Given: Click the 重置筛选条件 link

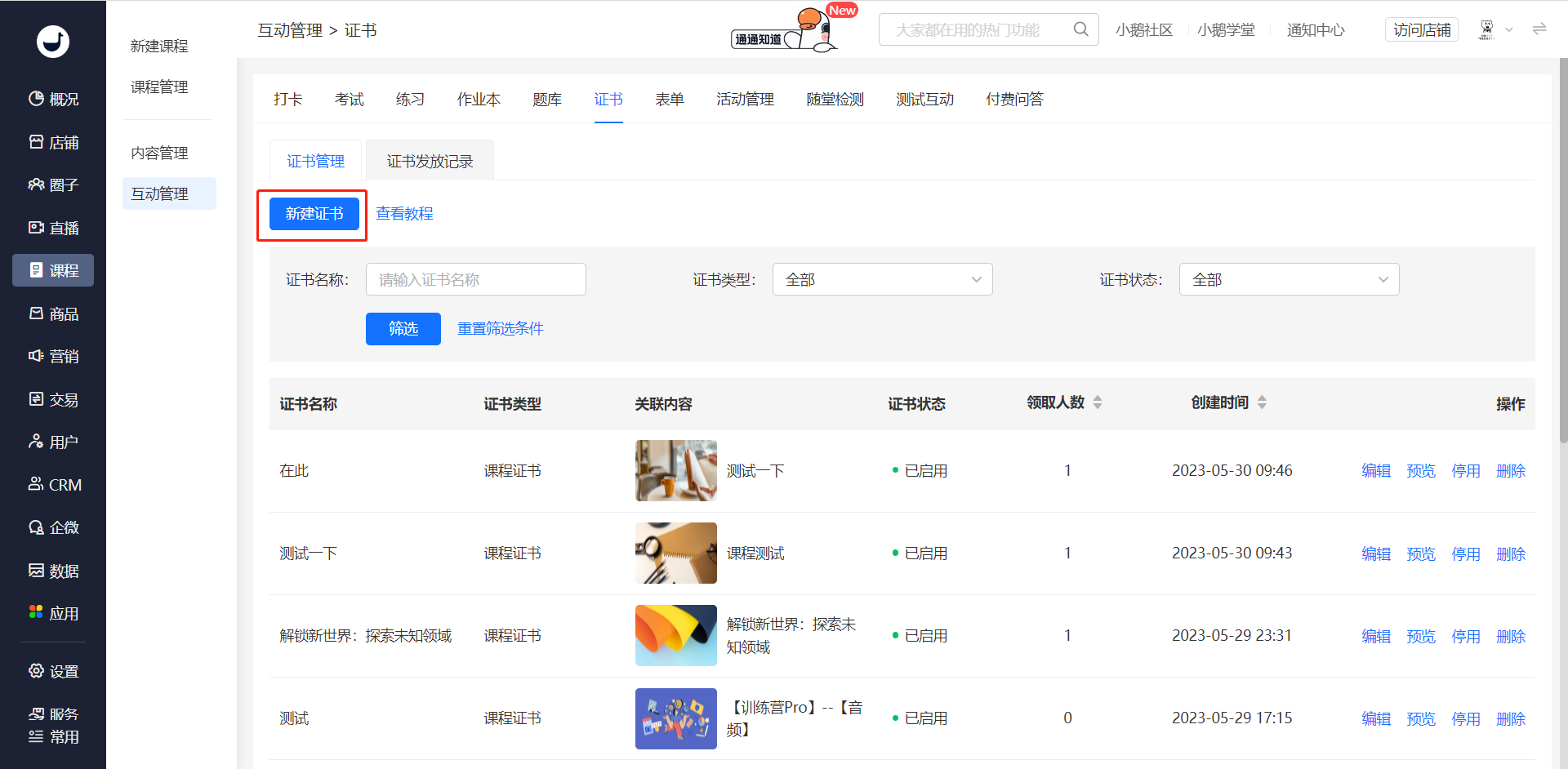Looking at the screenshot, I should pyautogui.click(x=500, y=328).
